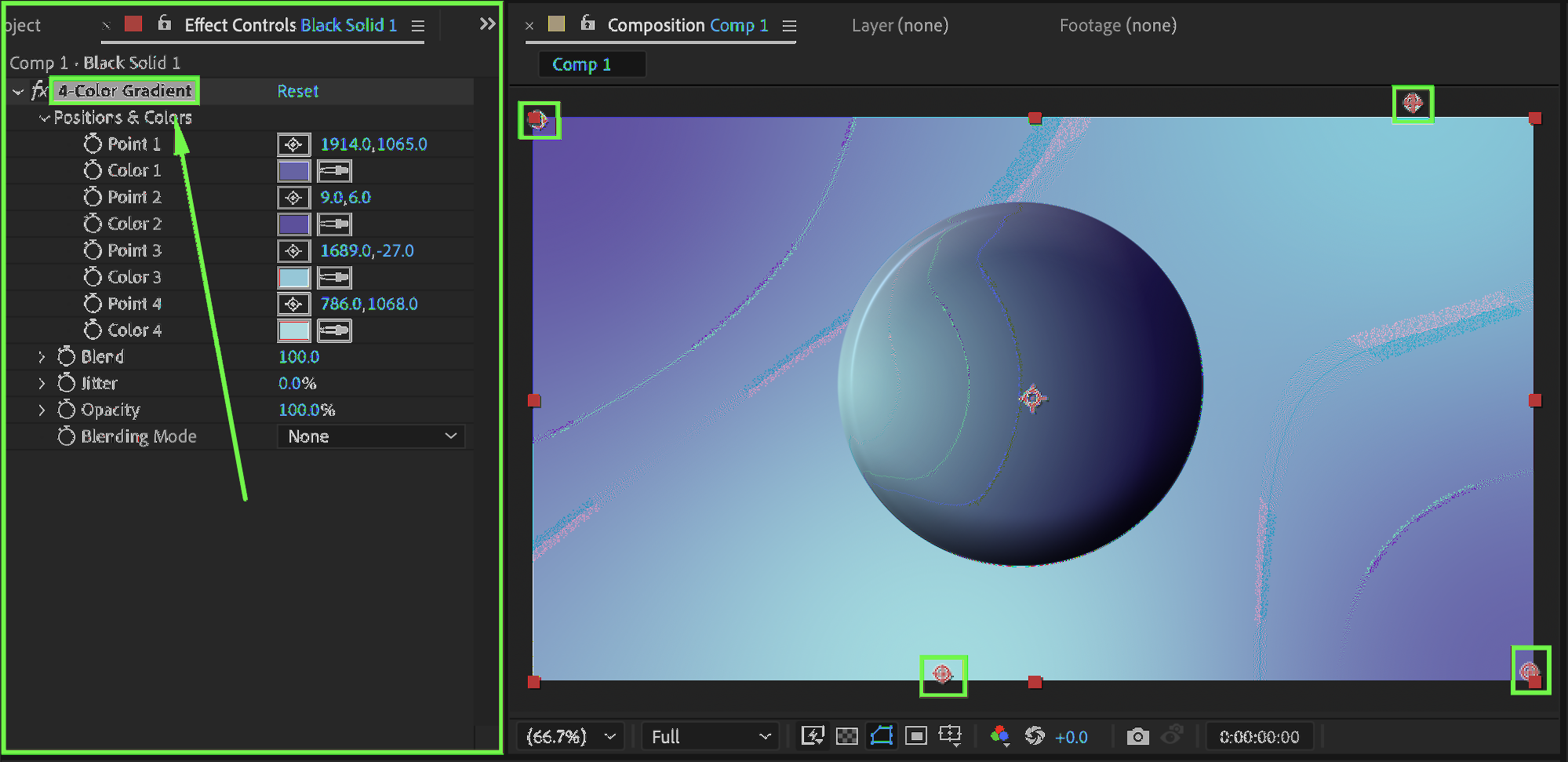Click the Reset Exposure aperture icon

point(1035,736)
